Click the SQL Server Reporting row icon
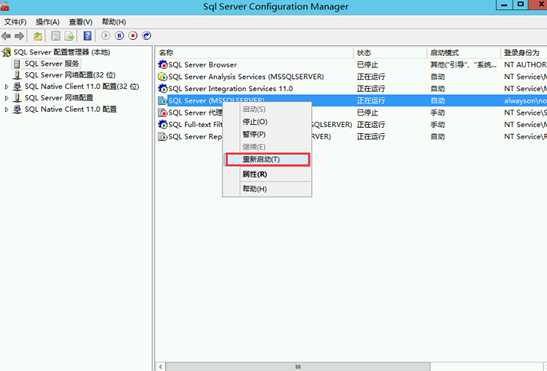 163,136
